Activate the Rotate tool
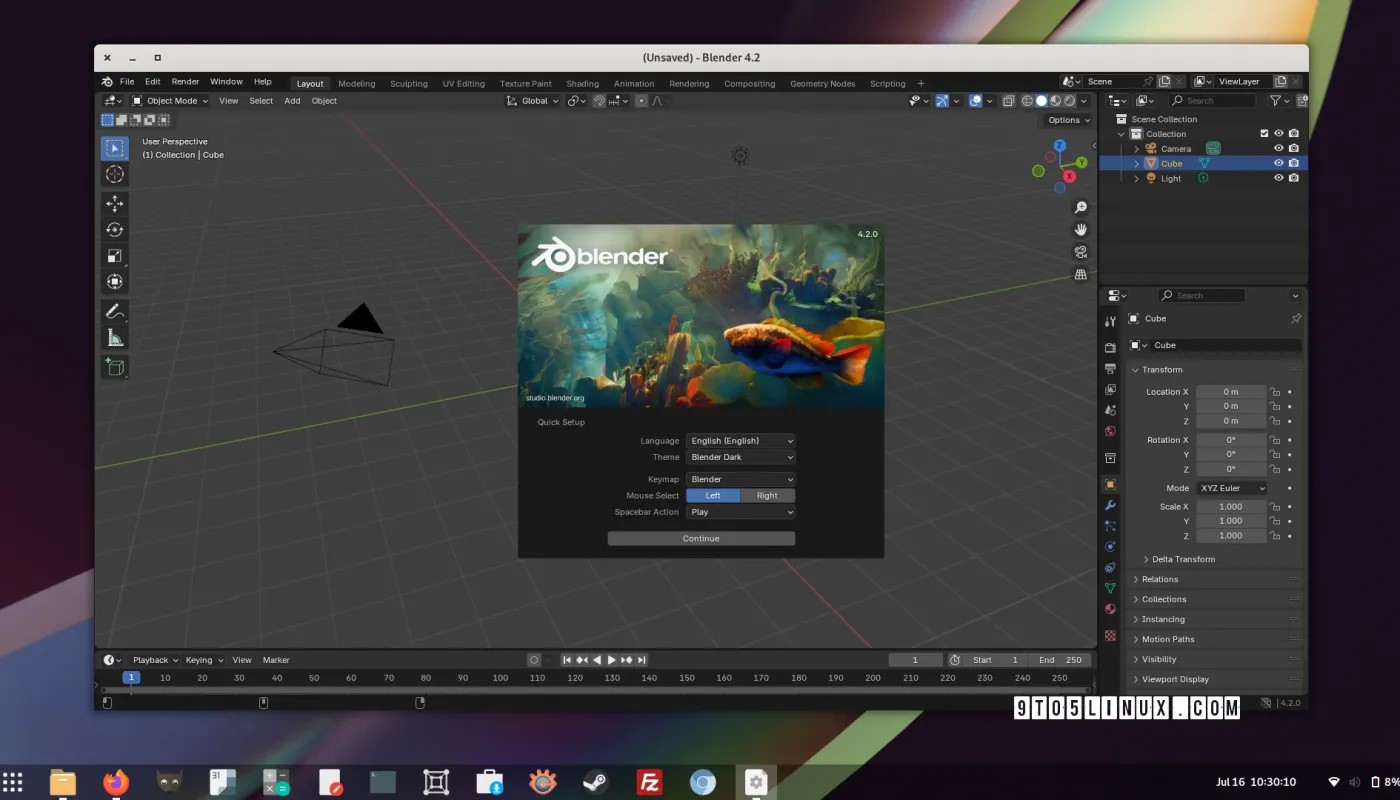1400x800 pixels. click(x=115, y=229)
